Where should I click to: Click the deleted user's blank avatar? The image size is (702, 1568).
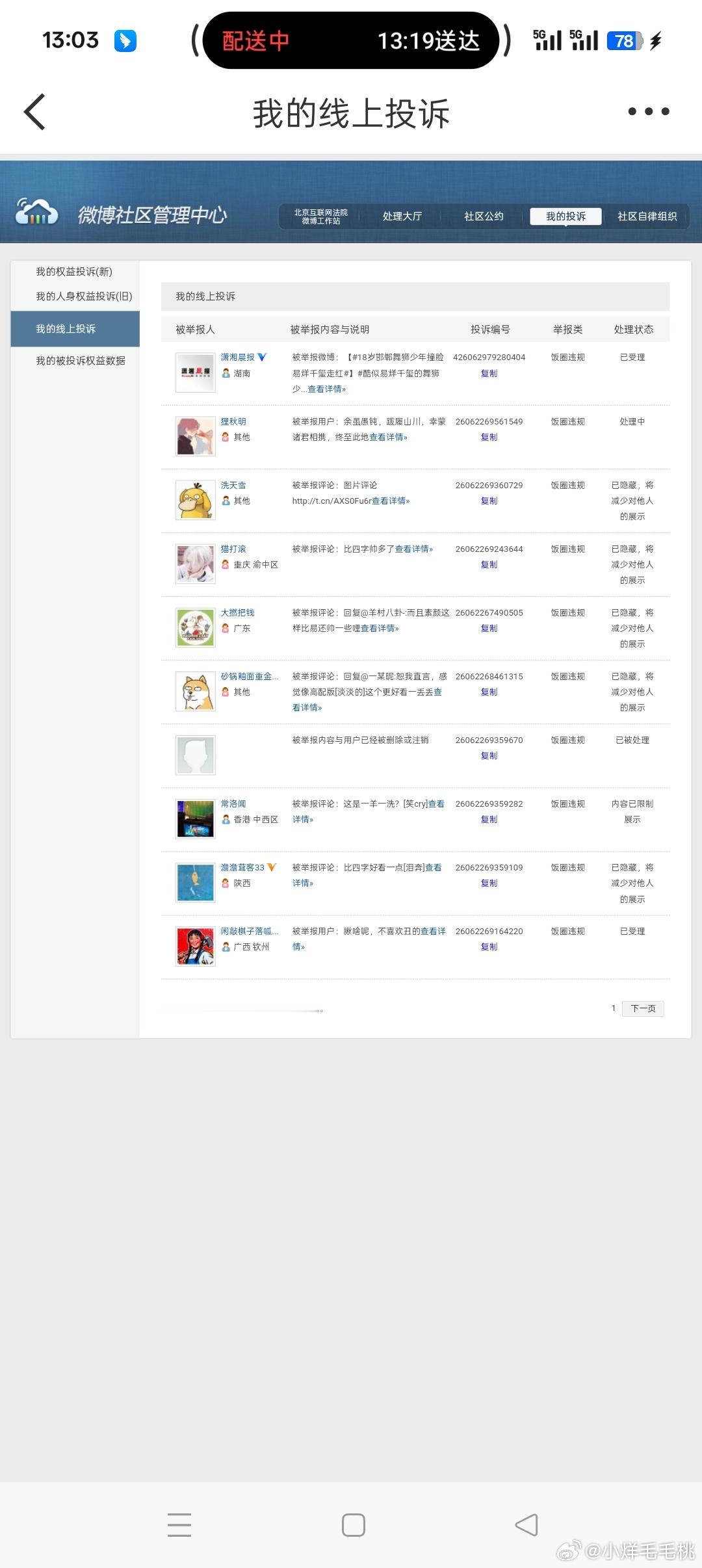click(196, 755)
